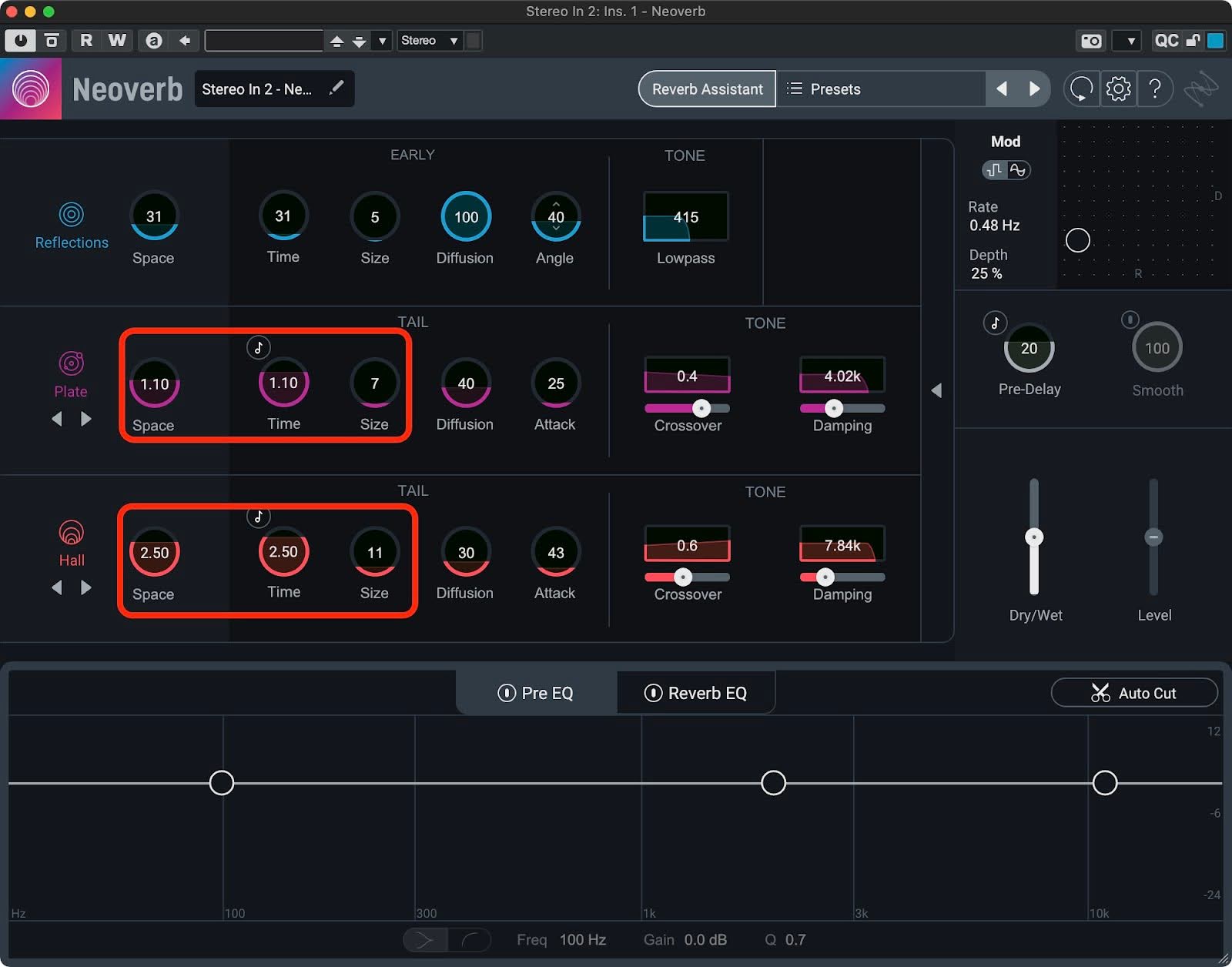The image size is (1232, 967).
Task: Click the Write automation W button
Action: [116, 41]
